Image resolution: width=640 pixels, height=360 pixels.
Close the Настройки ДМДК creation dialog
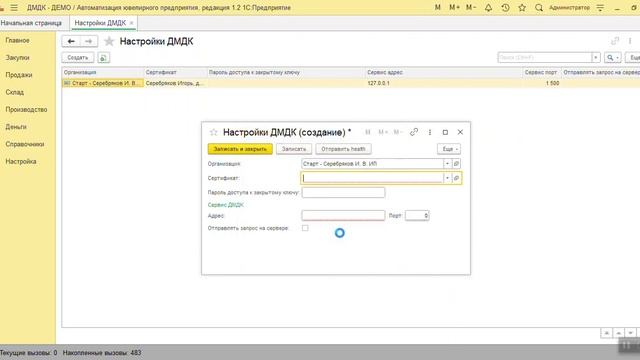460,132
